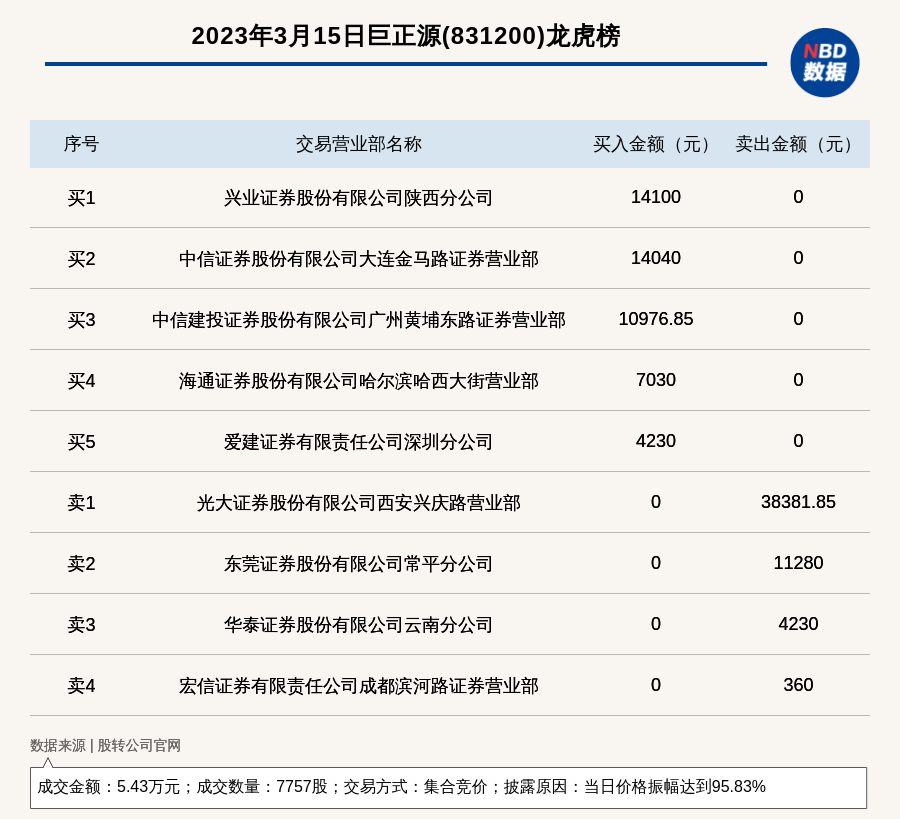Click the 卖4 row label

pos(81,686)
